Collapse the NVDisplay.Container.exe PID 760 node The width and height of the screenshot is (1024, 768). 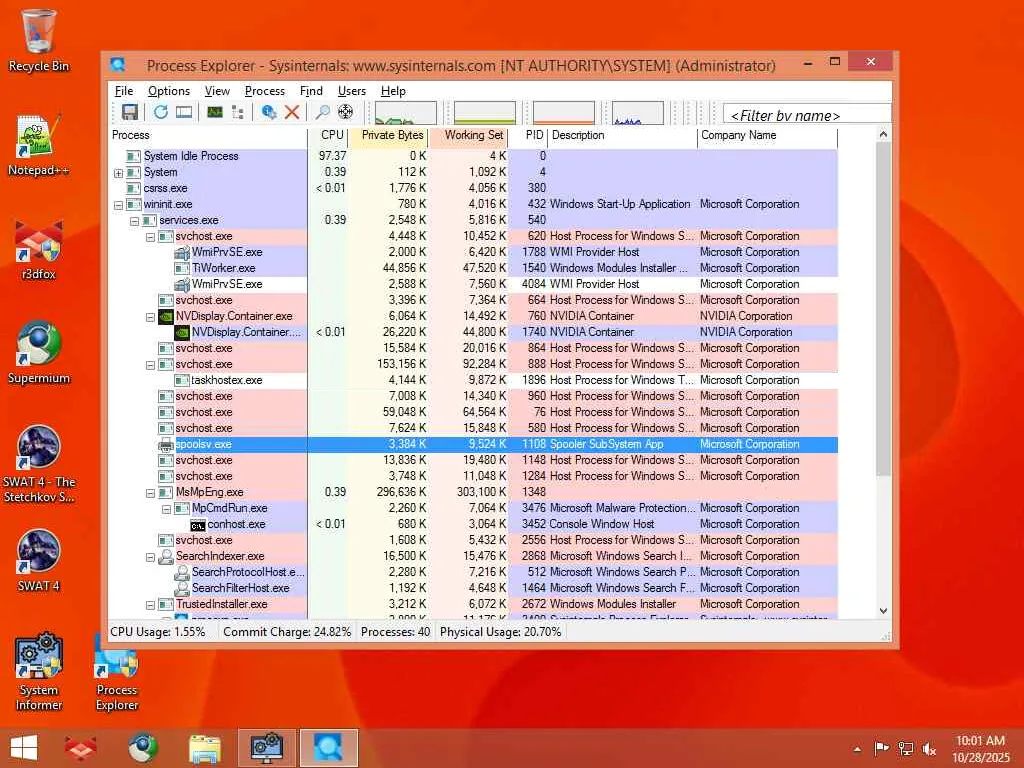[150, 317]
